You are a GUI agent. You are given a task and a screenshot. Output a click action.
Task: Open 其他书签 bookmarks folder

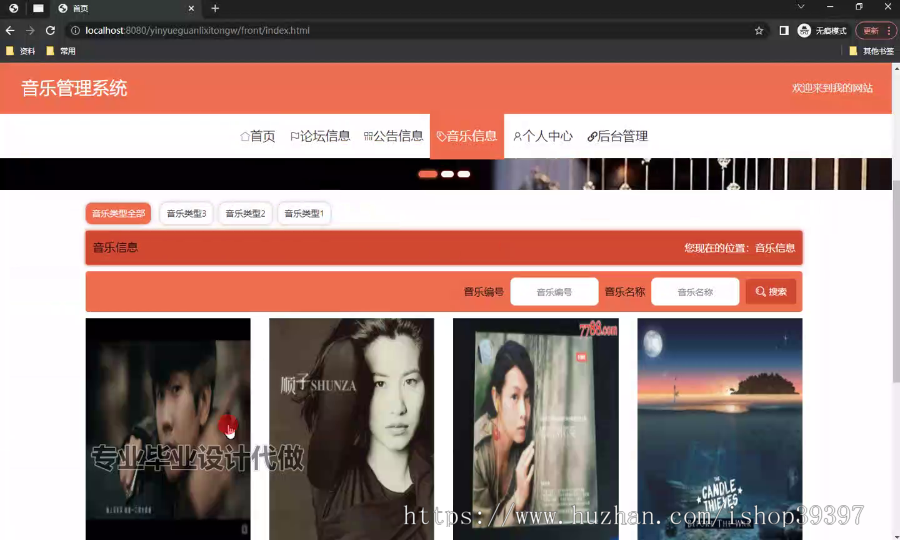(871, 51)
